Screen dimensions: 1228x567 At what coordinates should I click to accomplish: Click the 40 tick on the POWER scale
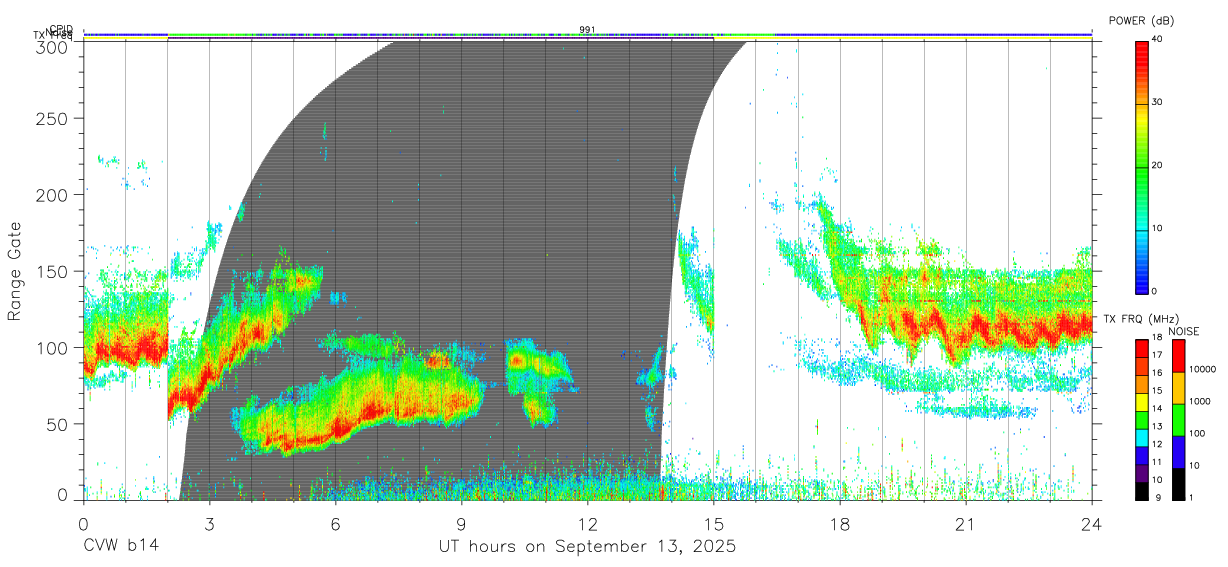pos(1156,40)
